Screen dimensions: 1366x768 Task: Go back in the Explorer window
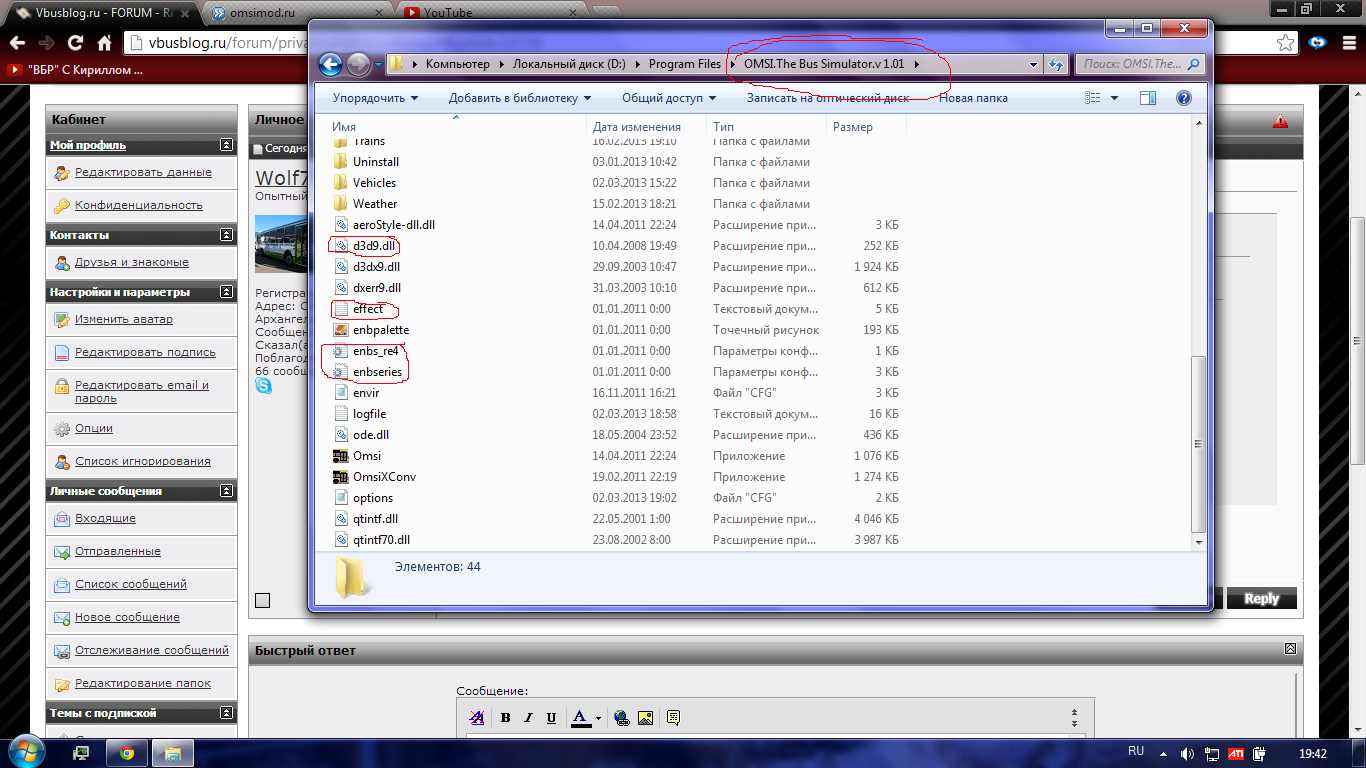click(x=330, y=65)
